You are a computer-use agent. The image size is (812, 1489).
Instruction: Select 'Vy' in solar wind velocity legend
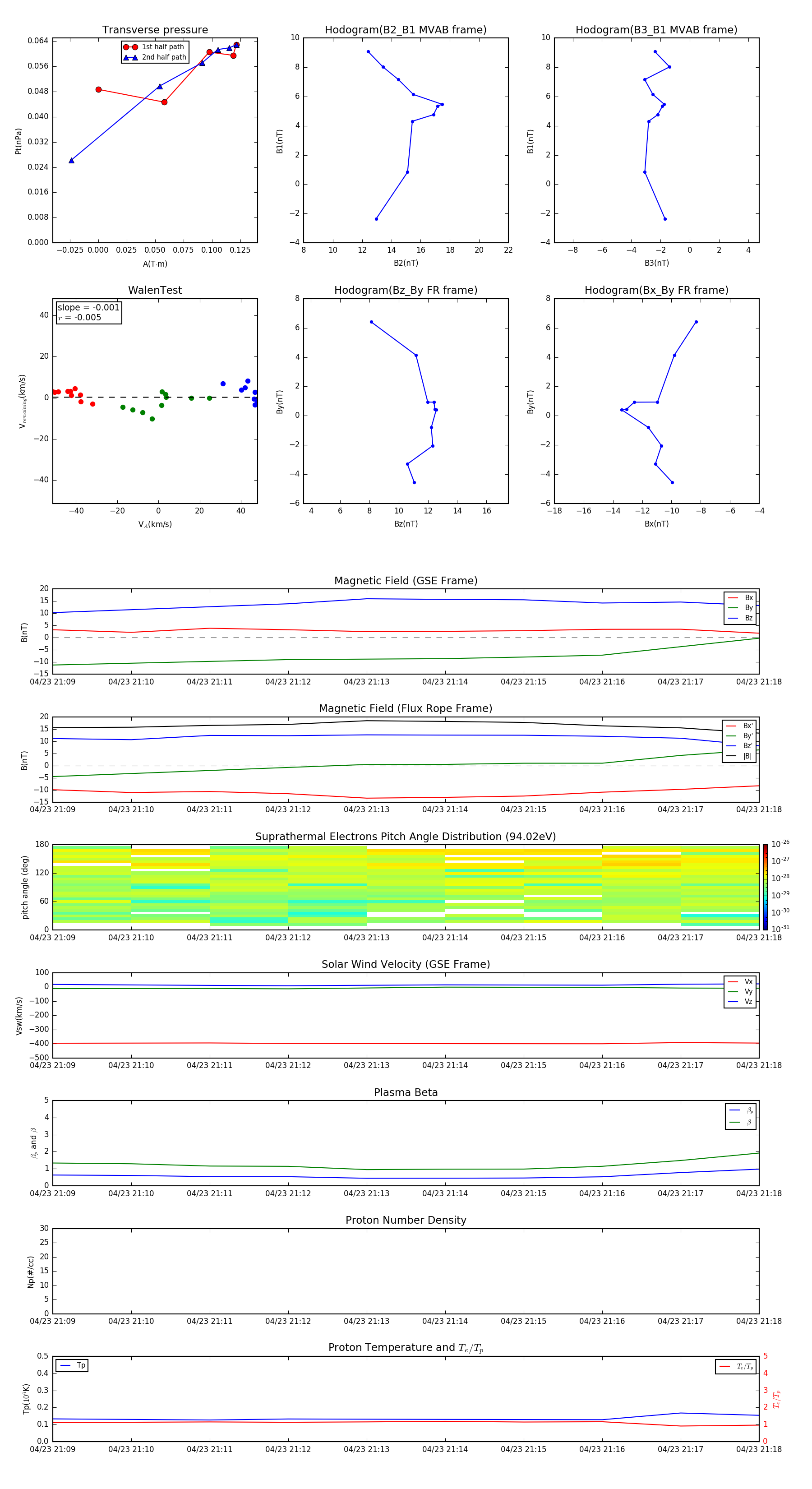pyautogui.click(x=740, y=992)
